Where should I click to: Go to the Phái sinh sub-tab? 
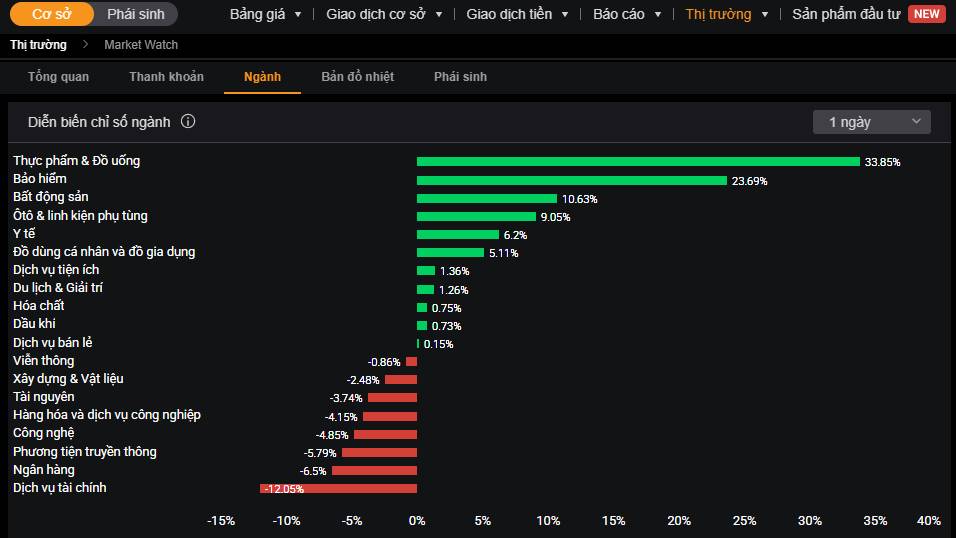460,77
